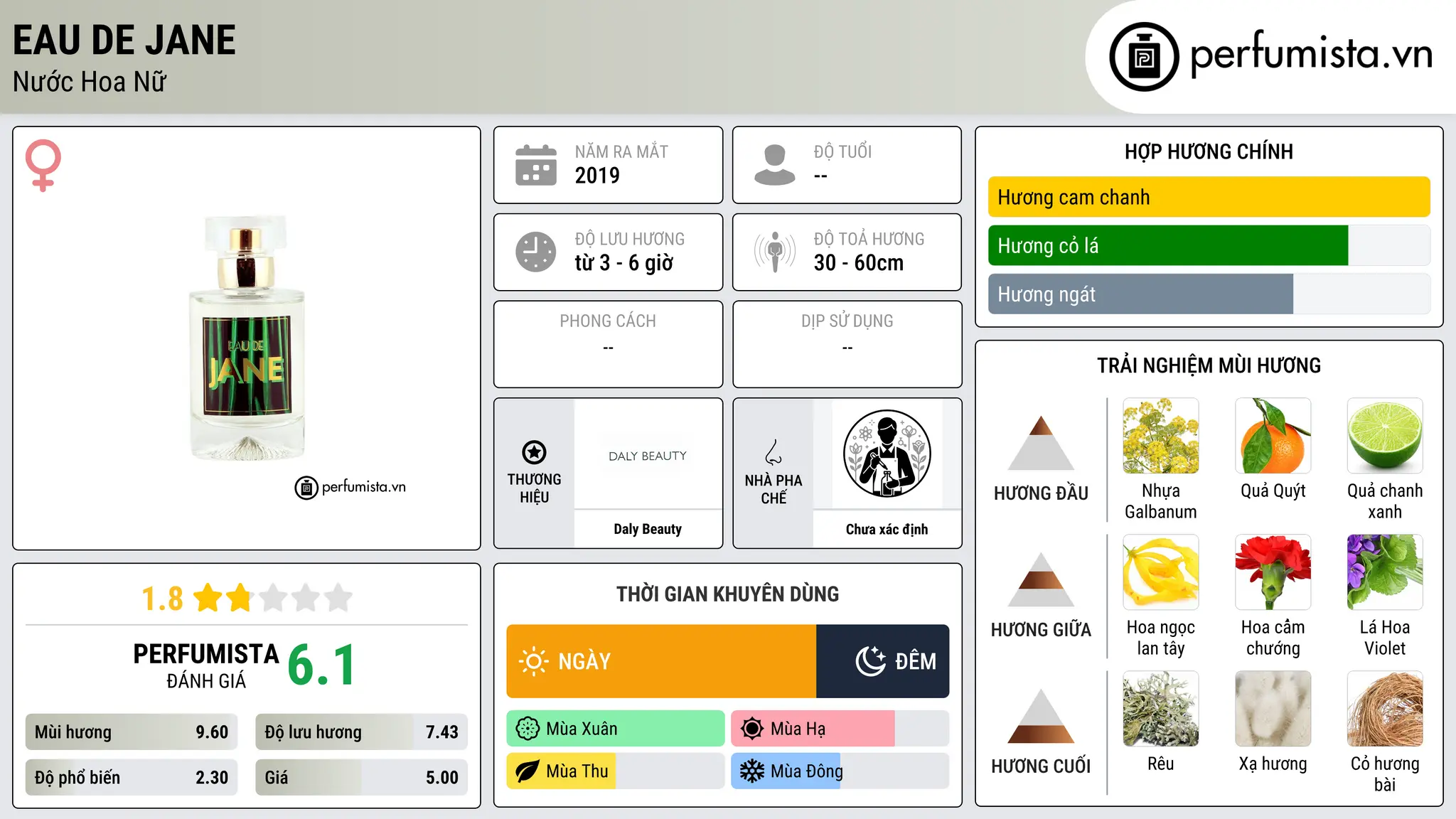Click the nose icon above Nhà pha chế
Viewport: 1456px width, 819px height.
tap(773, 452)
